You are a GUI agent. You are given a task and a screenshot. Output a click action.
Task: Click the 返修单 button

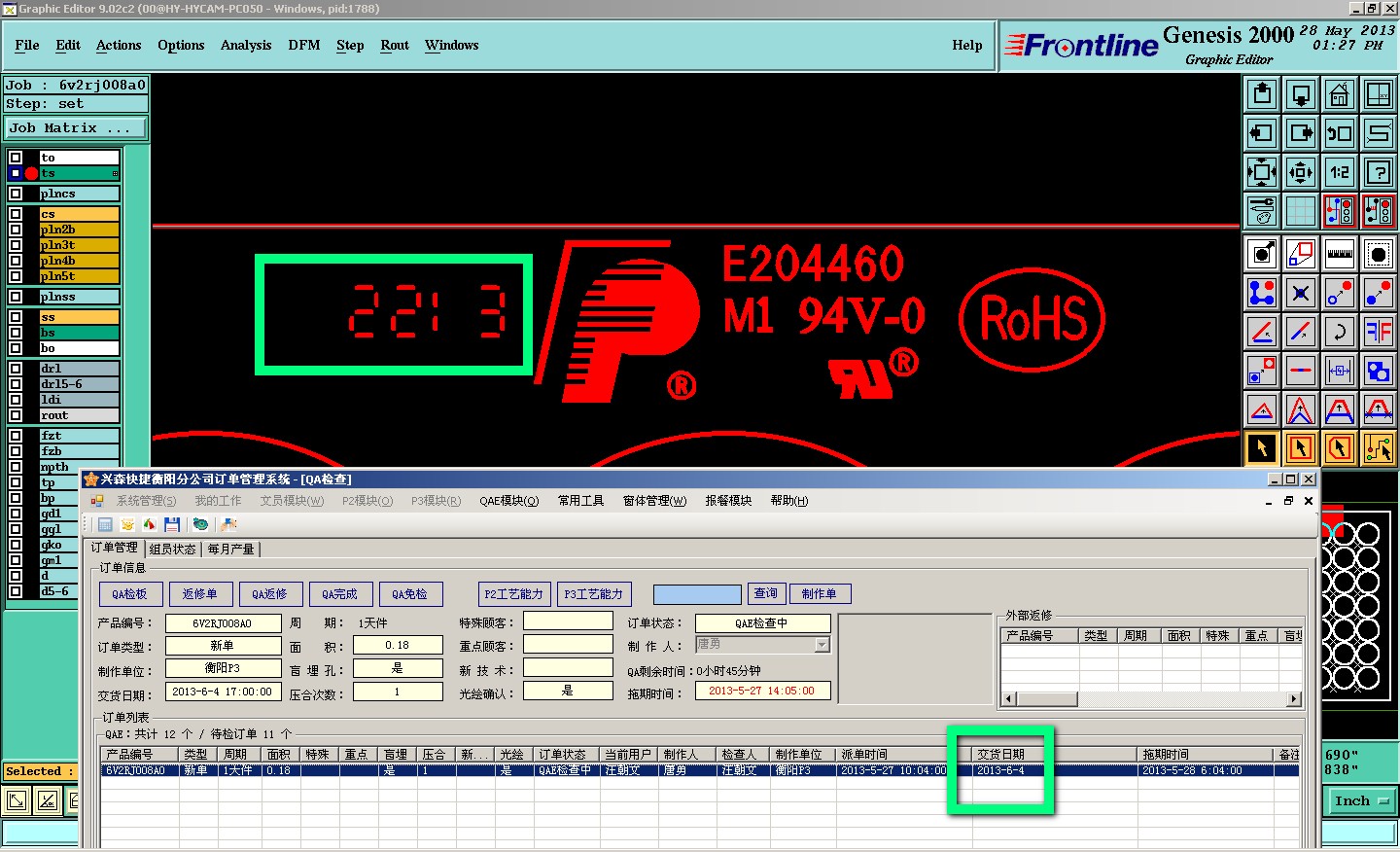click(200, 594)
